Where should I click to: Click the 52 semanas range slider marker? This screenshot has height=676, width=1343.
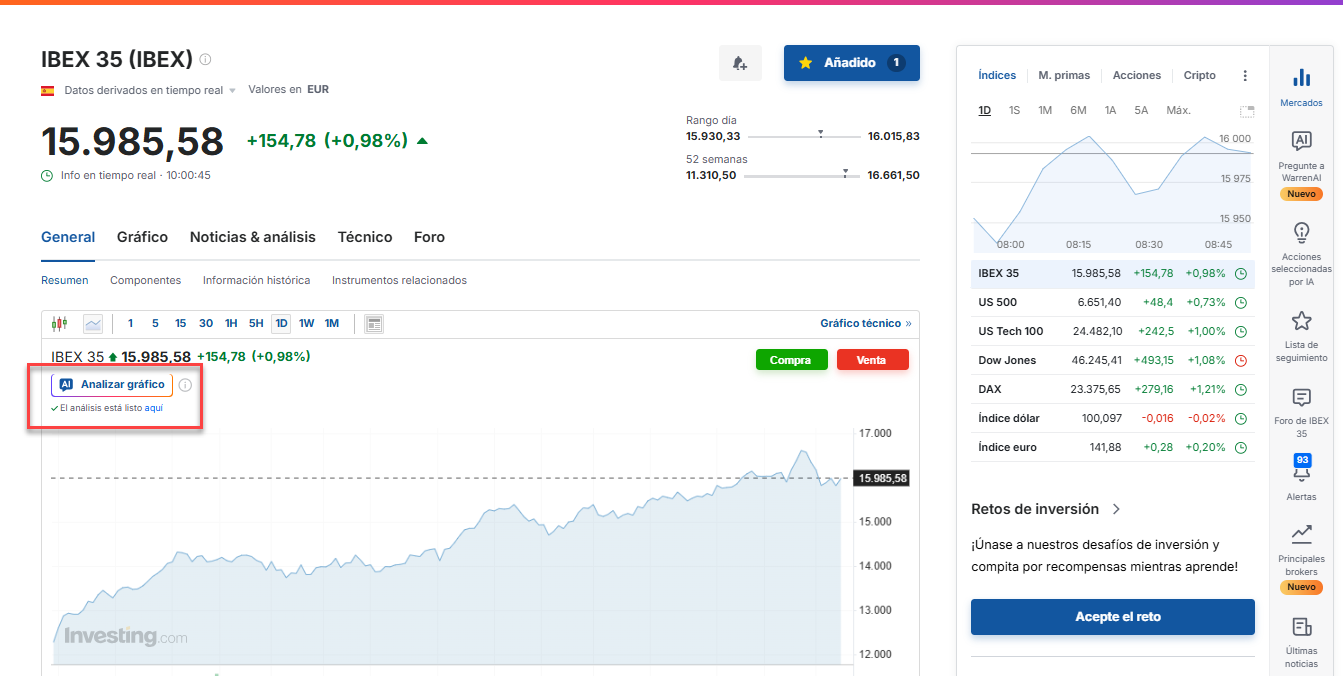(845, 173)
